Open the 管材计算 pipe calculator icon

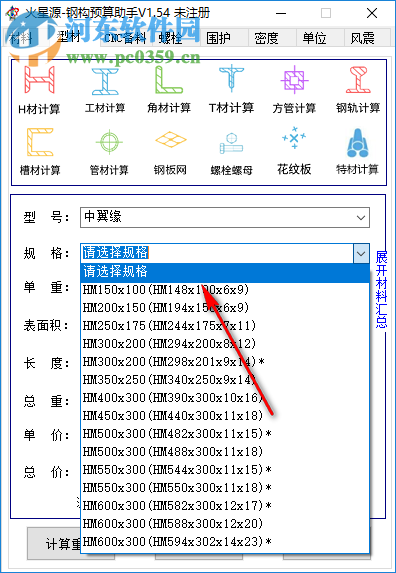(x=109, y=151)
